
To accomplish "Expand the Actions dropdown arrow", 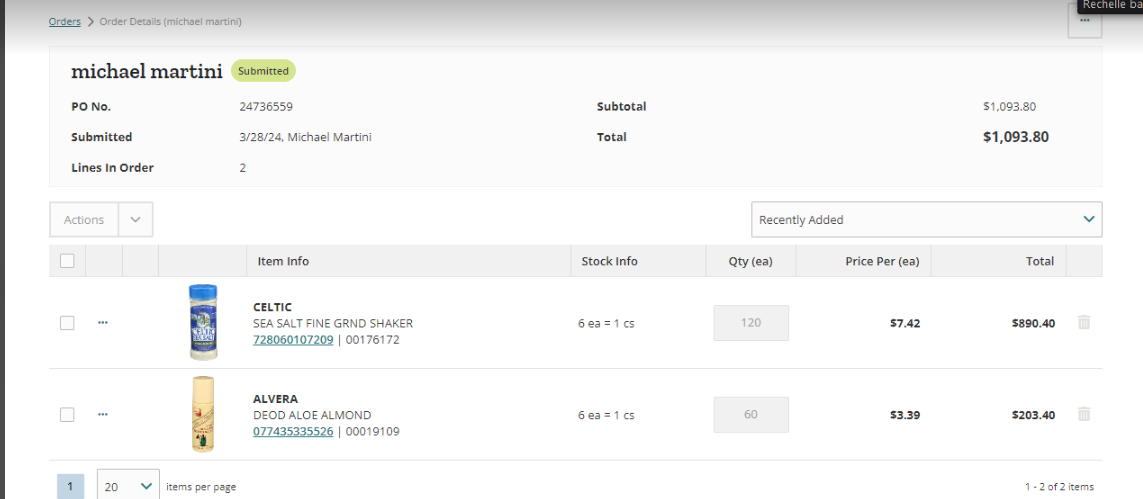I will pos(136,219).
